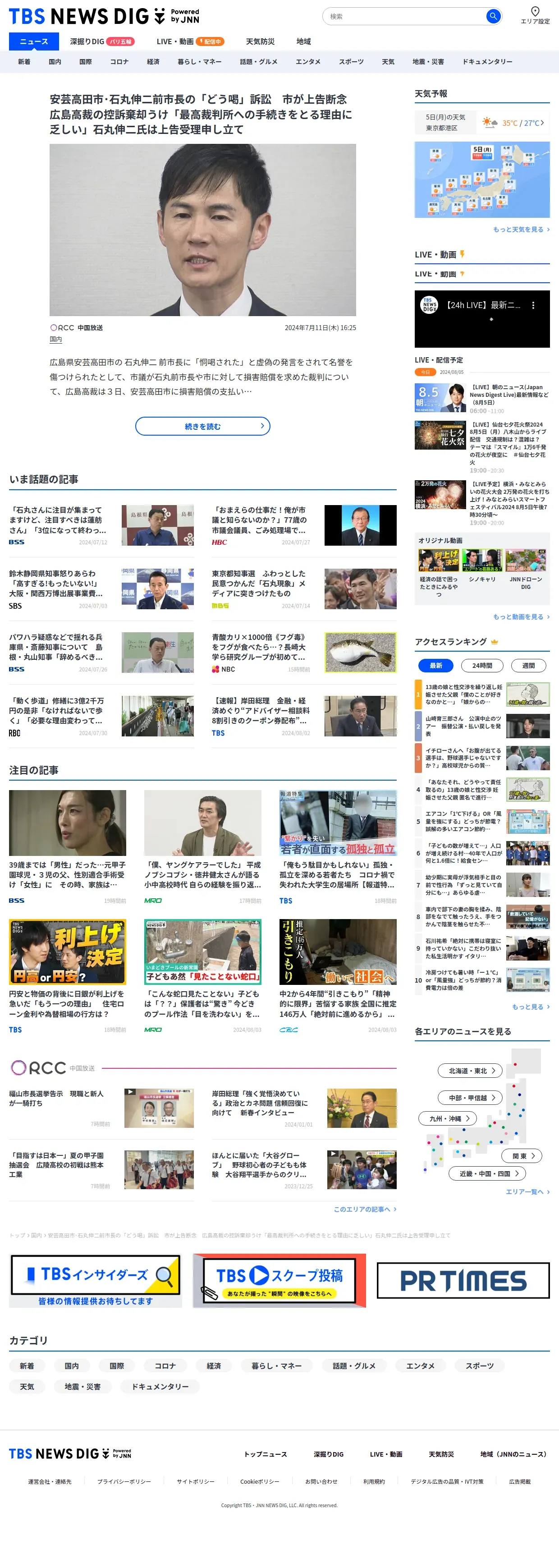
Task: Click the TBS NEWS DIG channel avatar in video
Action: 430,305
